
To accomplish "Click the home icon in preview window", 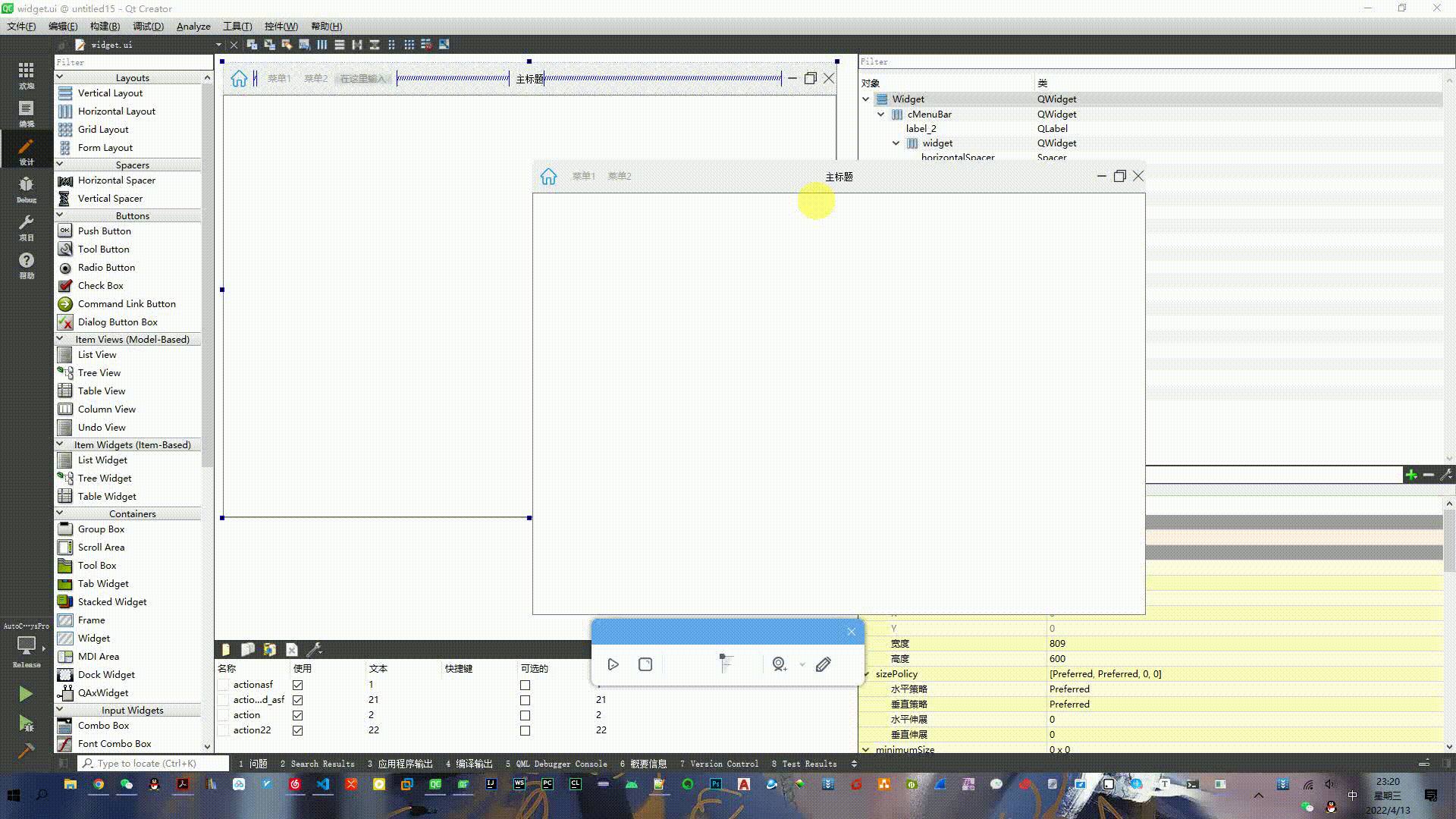I will point(548,177).
